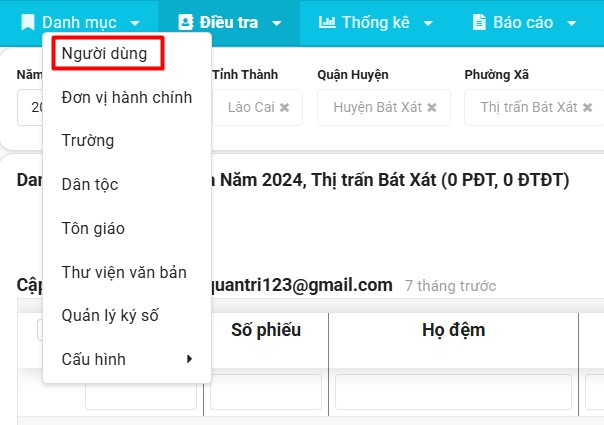Choose the Đơn vị hành chính entry
604x425 pixels.
tap(126, 98)
